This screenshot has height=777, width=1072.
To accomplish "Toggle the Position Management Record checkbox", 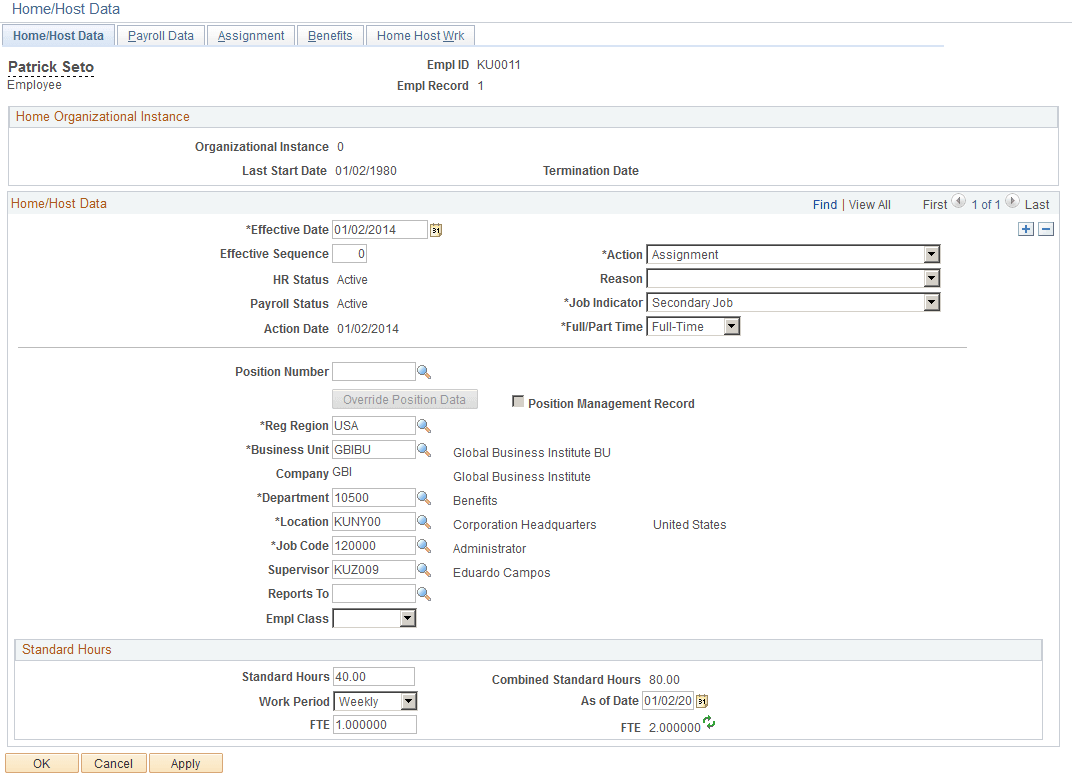I will click(518, 402).
